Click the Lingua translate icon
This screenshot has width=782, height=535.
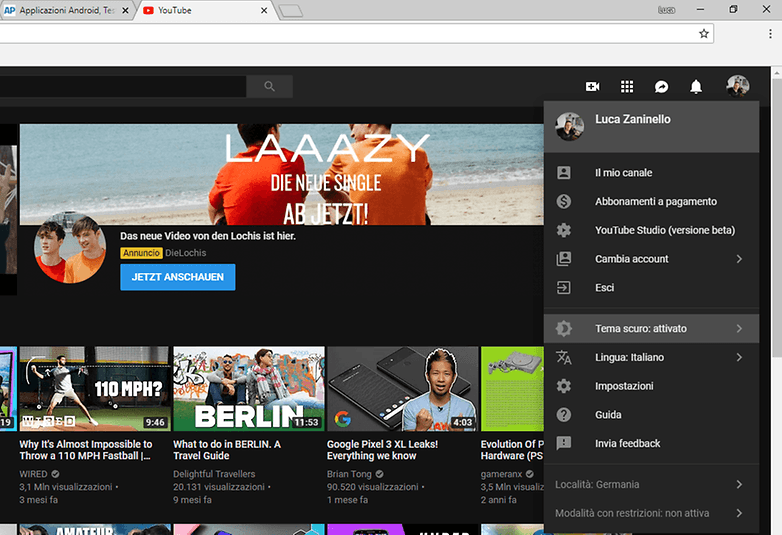(x=564, y=357)
